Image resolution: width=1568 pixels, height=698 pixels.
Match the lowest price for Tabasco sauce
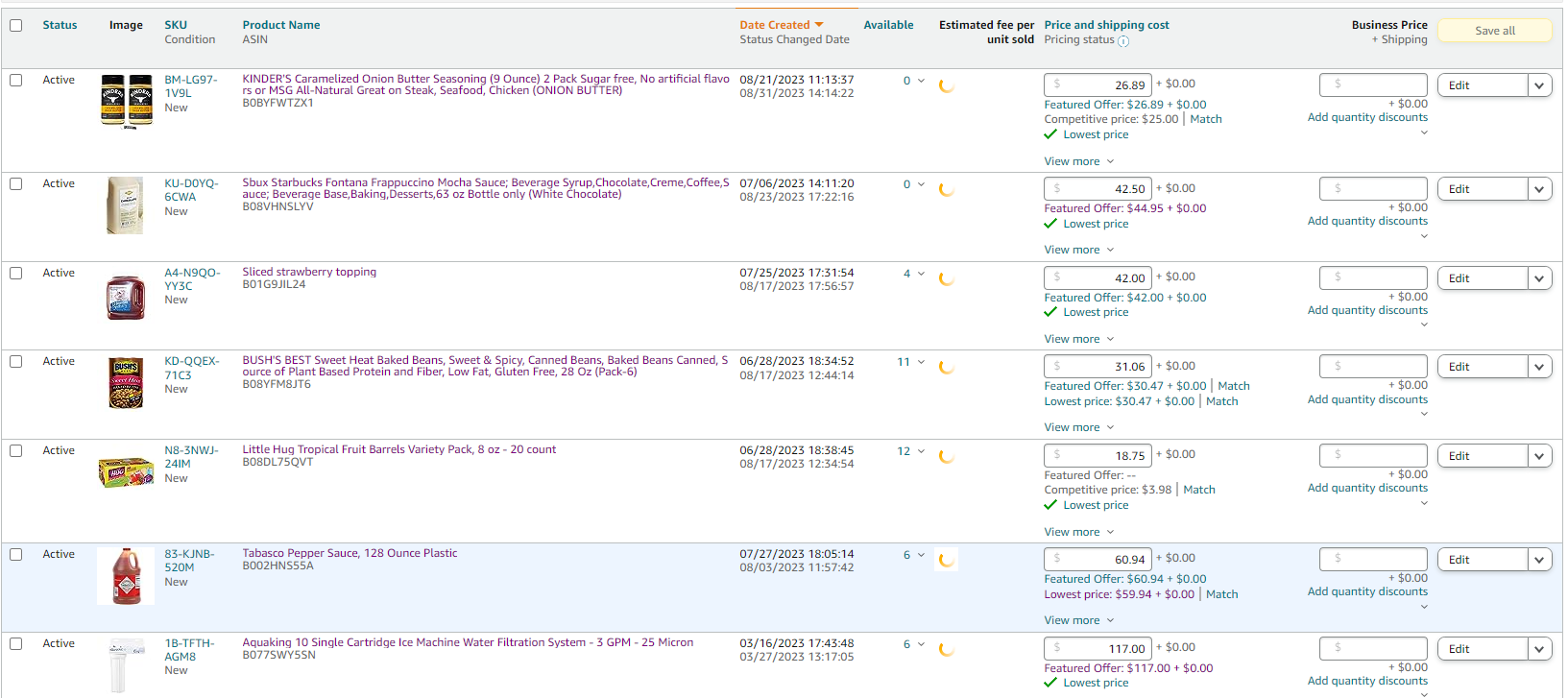point(1221,594)
